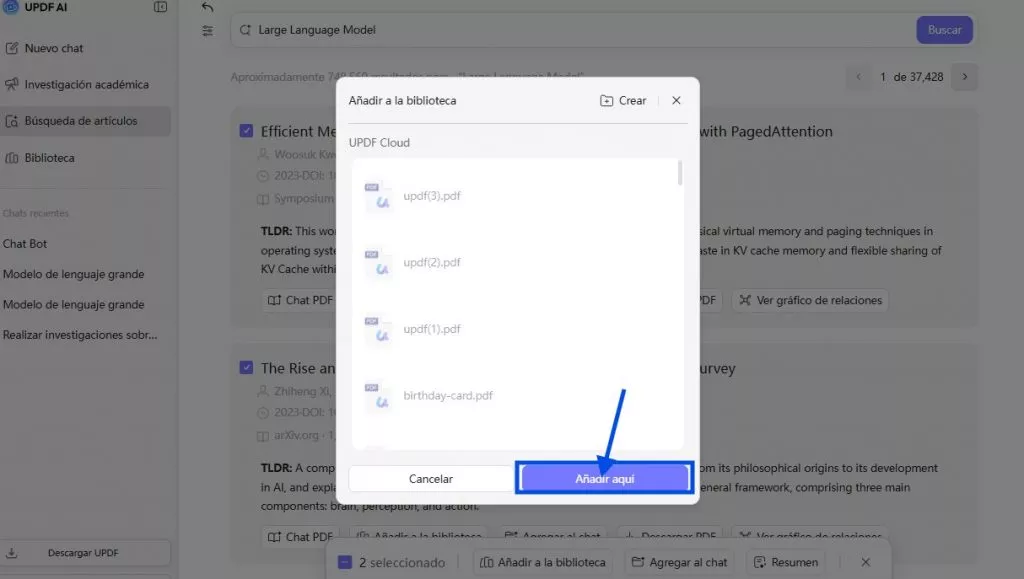Select the updf(1).pdf file

tap(516, 329)
